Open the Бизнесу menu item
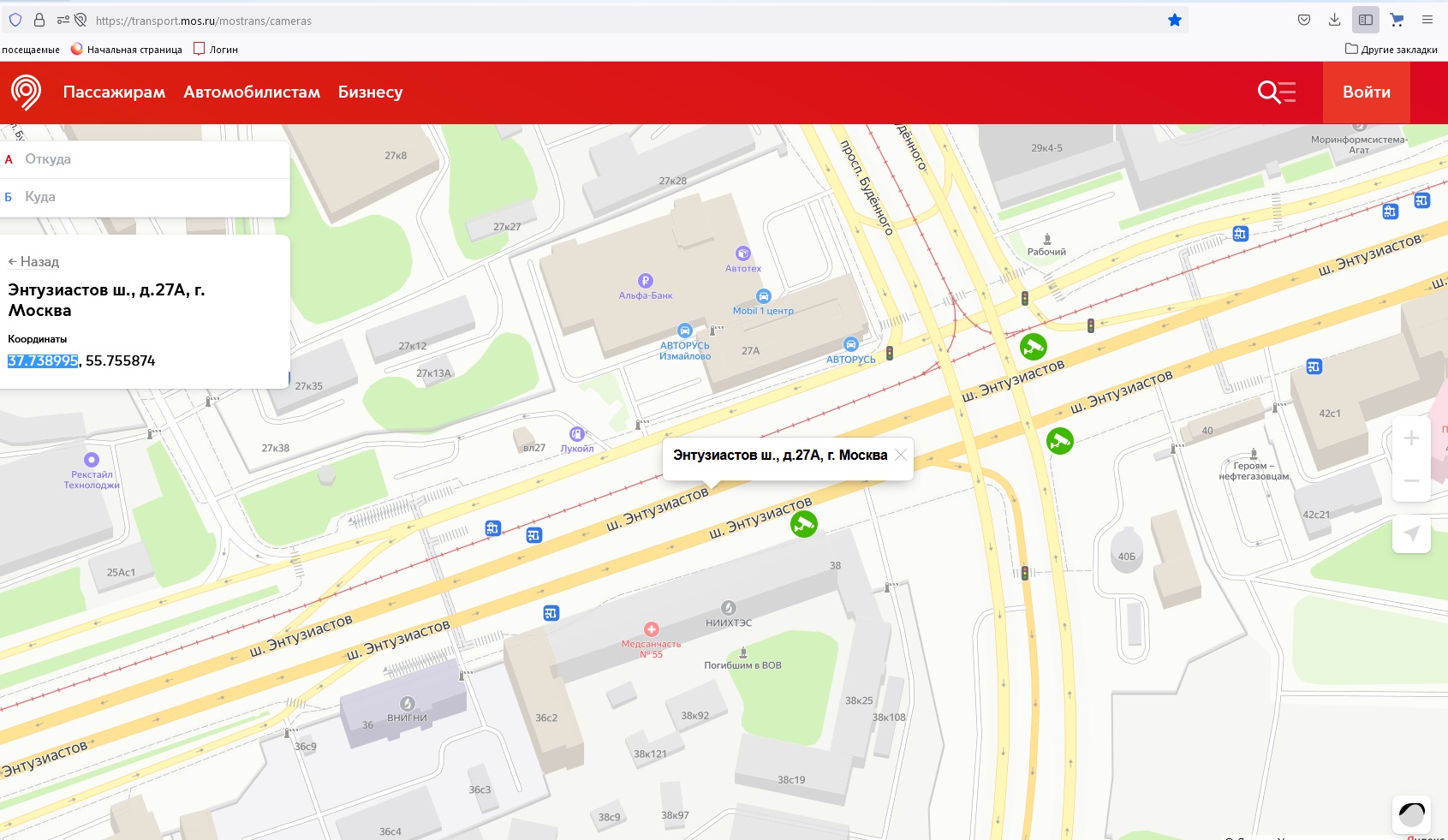 tap(370, 92)
